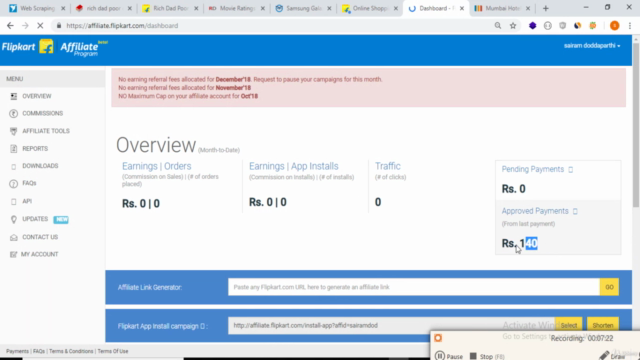Image resolution: width=640 pixels, height=360 pixels.
Task: Click the Terms Of Use footer link
Action: (113, 351)
